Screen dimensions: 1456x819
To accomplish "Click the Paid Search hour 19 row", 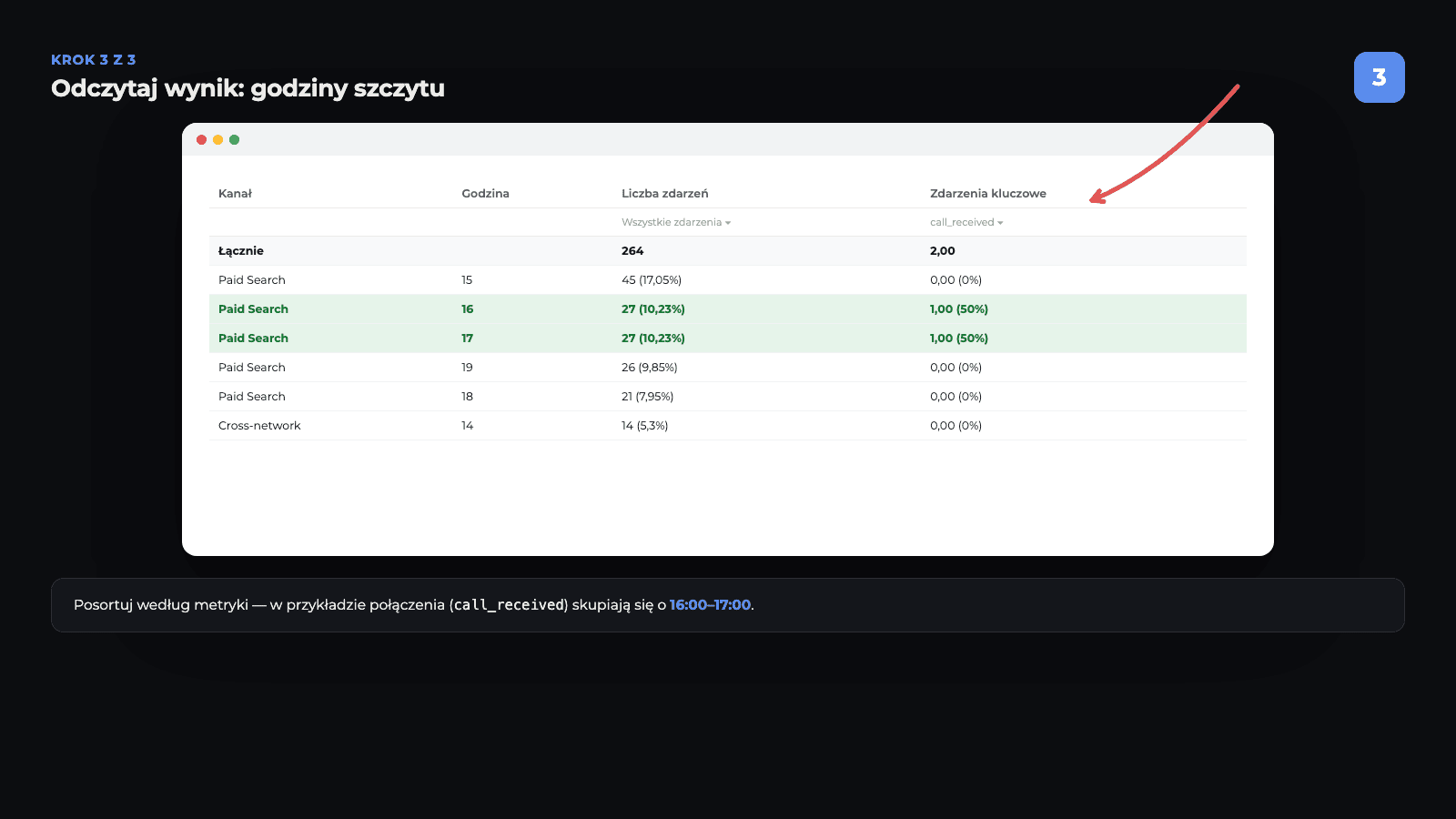I will [728, 368].
